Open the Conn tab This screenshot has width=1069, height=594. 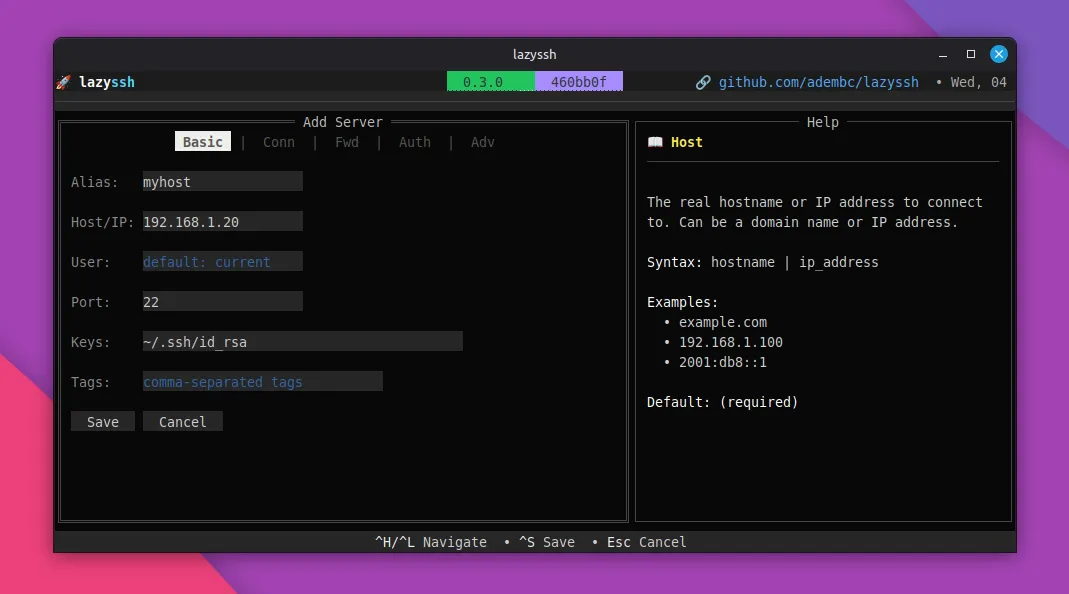pyautogui.click(x=279, y=142)
